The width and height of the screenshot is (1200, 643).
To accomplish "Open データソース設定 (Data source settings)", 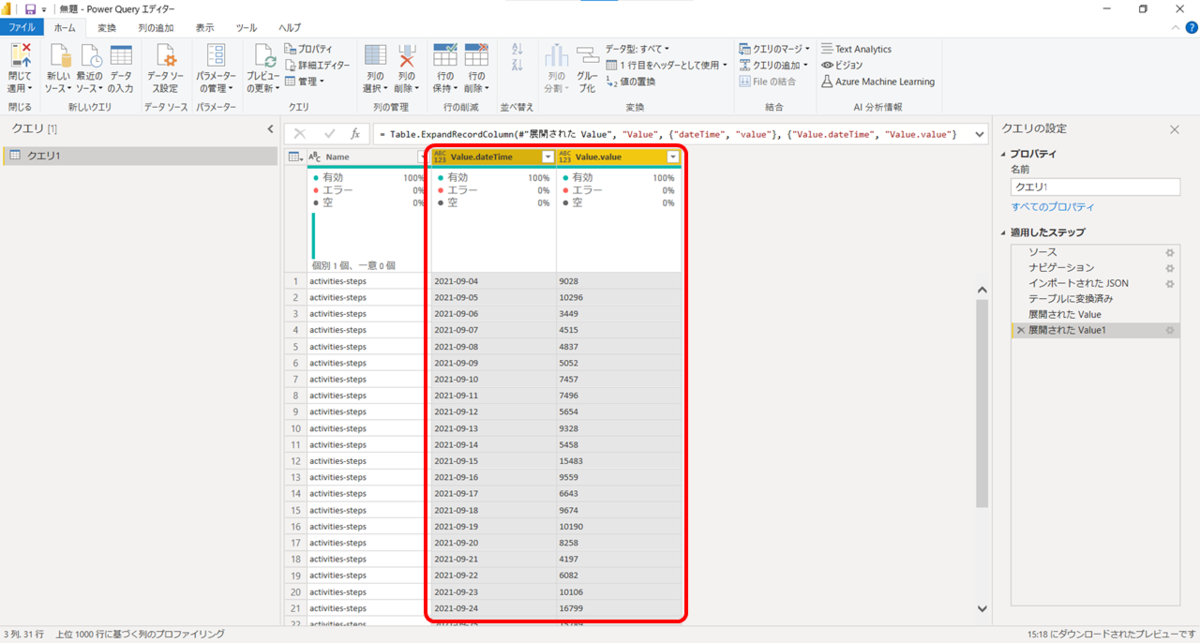I will (166, 69).
